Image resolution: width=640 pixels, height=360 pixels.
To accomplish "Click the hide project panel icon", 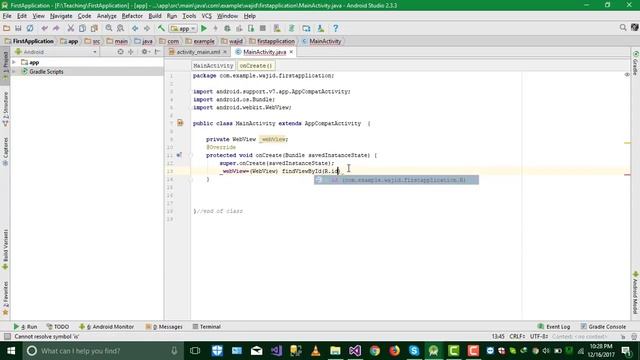I will (157, 52).
